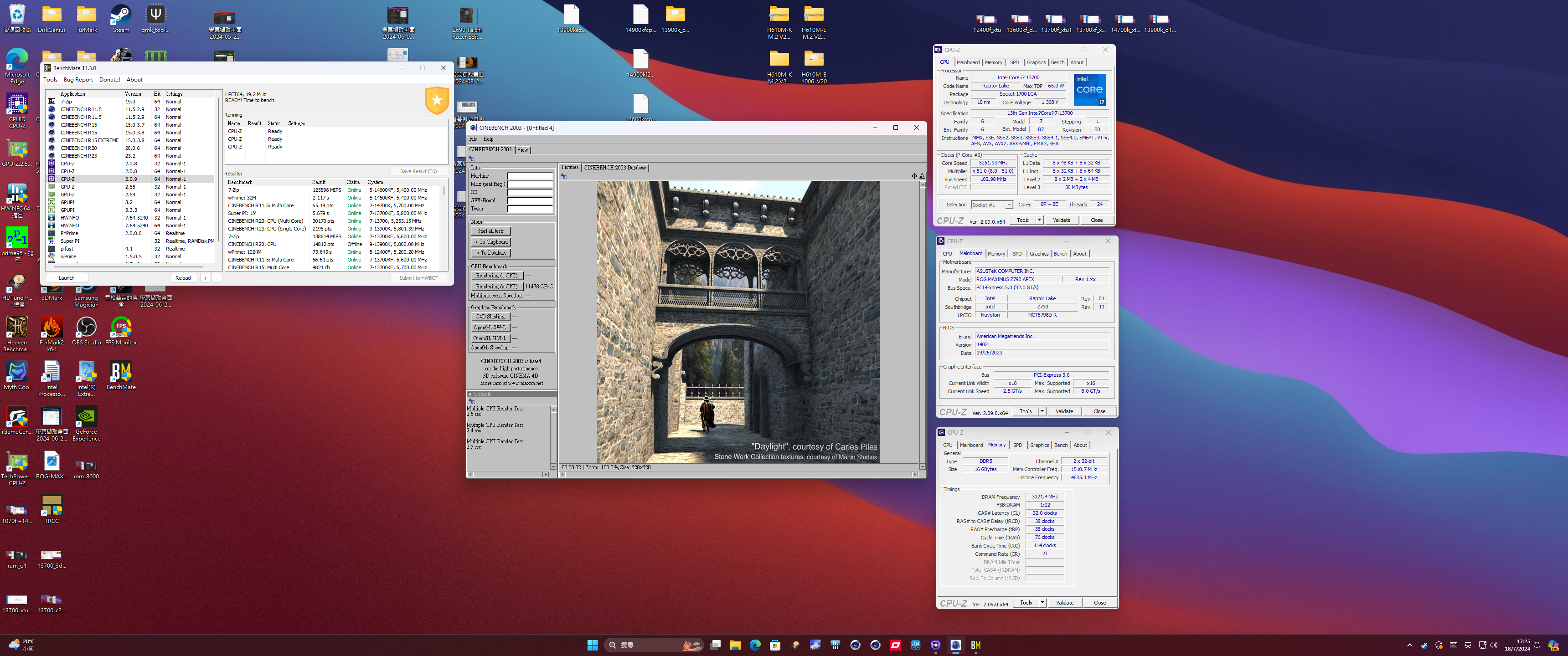Open the Bug Report menu in BenchMate
This screenshot has height=656, width=1568.
[x=78, y=80]
